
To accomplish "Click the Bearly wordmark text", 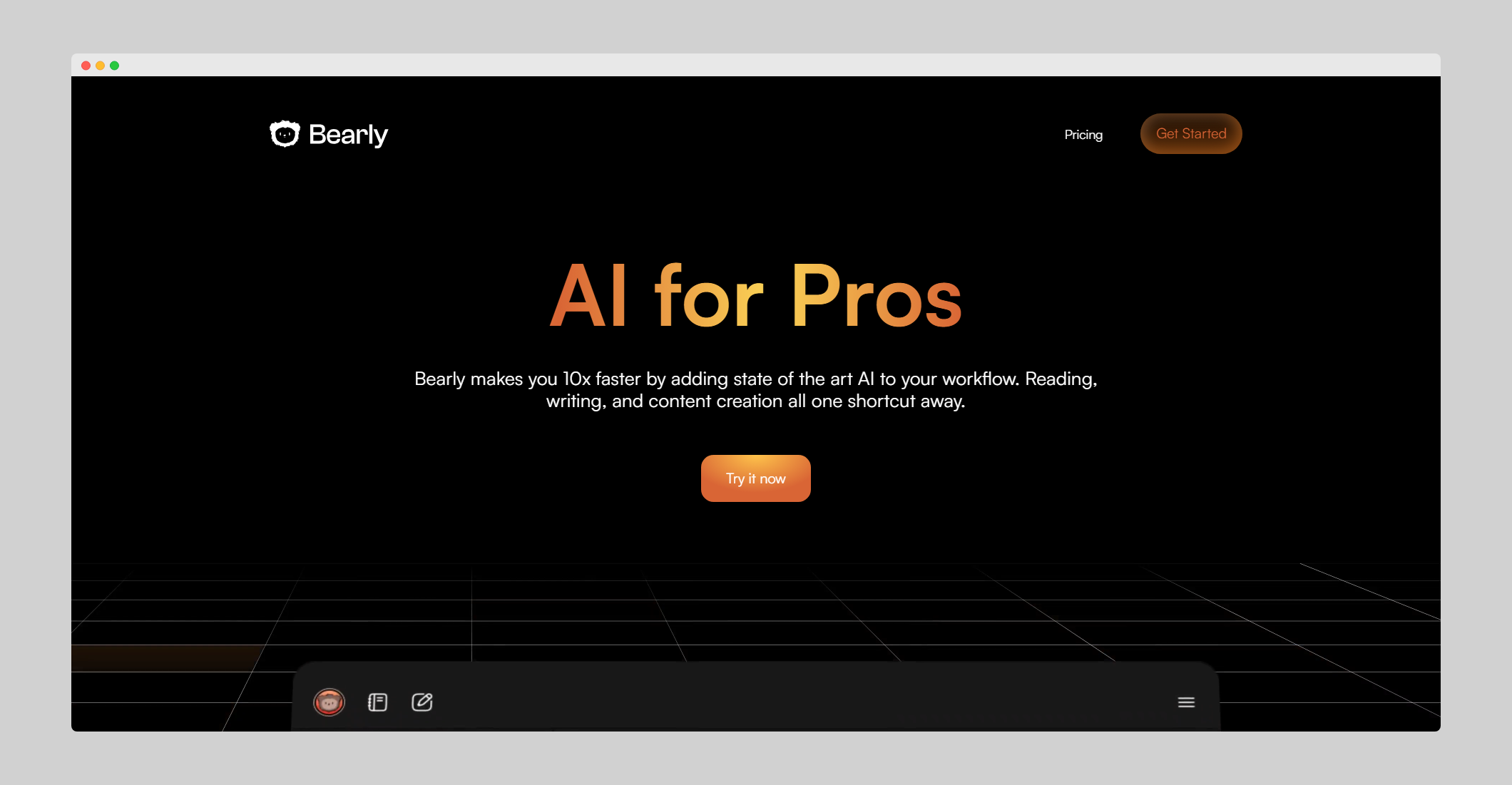I will click(348, 134).
